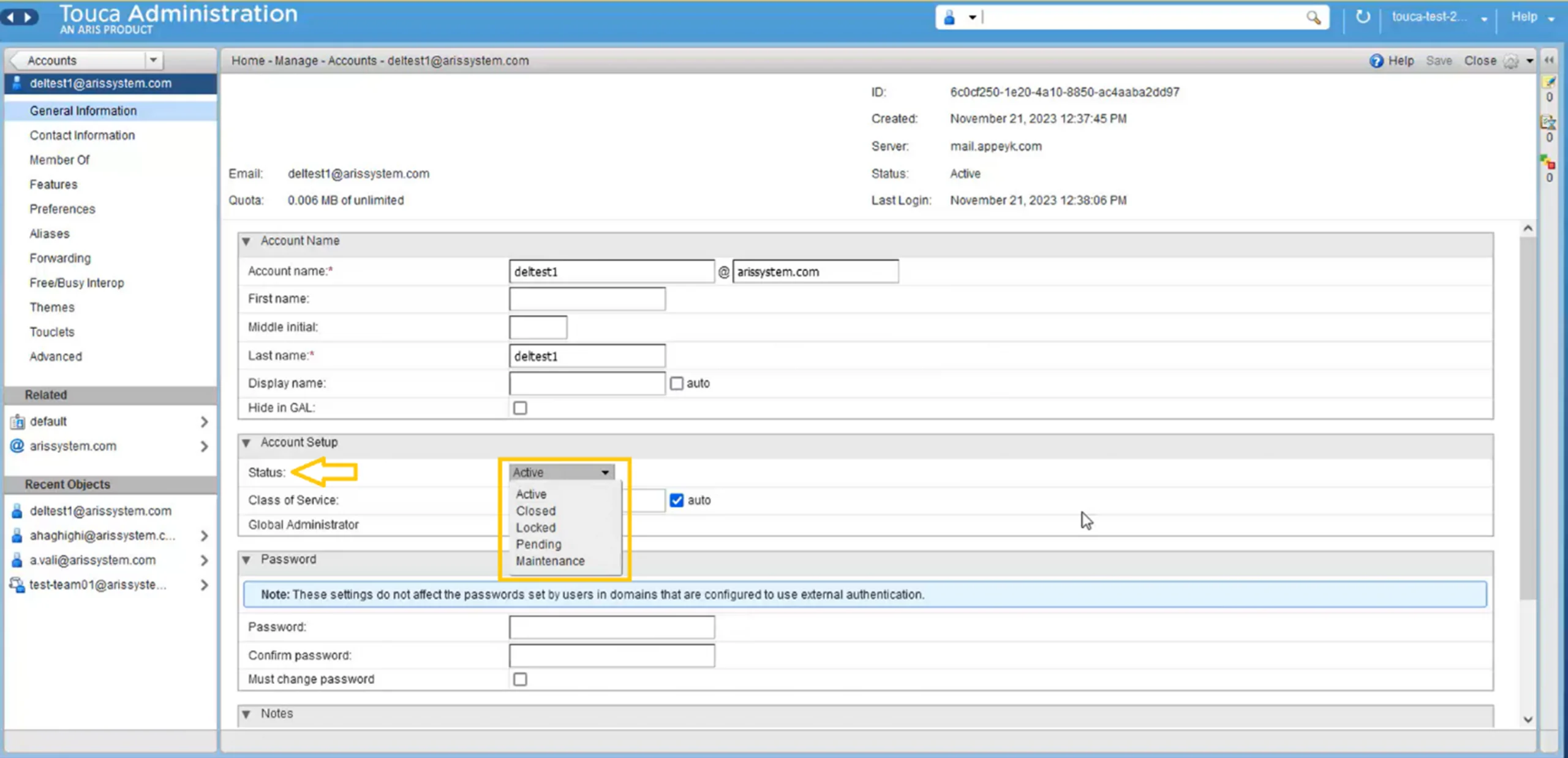Viewport: 1568px width, 758px height.
Task: Click the Account name input field
Action: (x=611, y=271)
